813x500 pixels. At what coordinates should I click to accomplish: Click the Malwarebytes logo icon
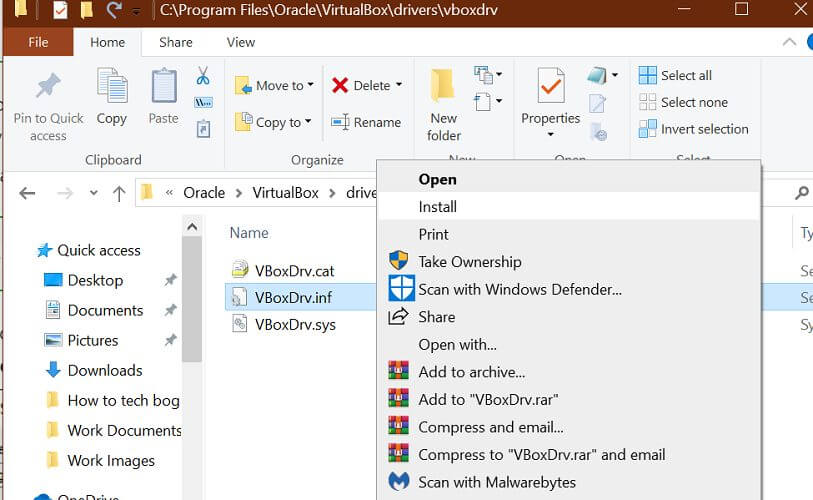click(x=399, y=481)
